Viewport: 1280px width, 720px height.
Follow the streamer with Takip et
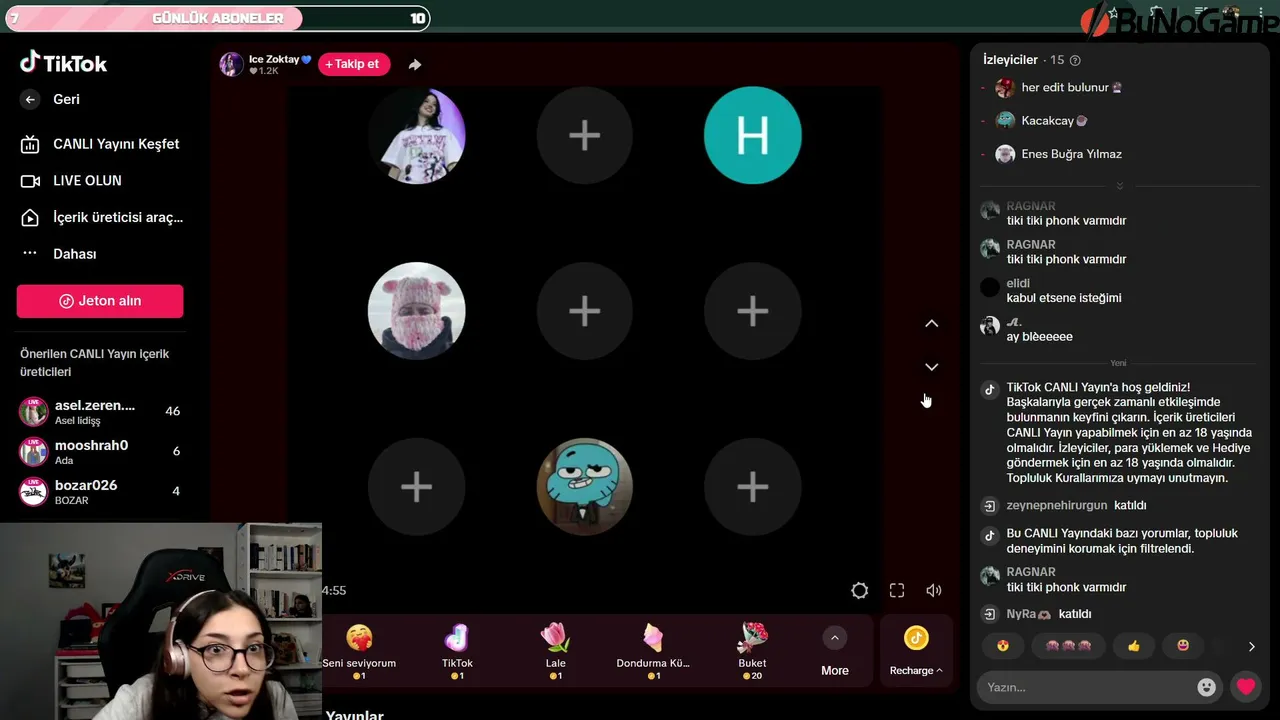354,64
